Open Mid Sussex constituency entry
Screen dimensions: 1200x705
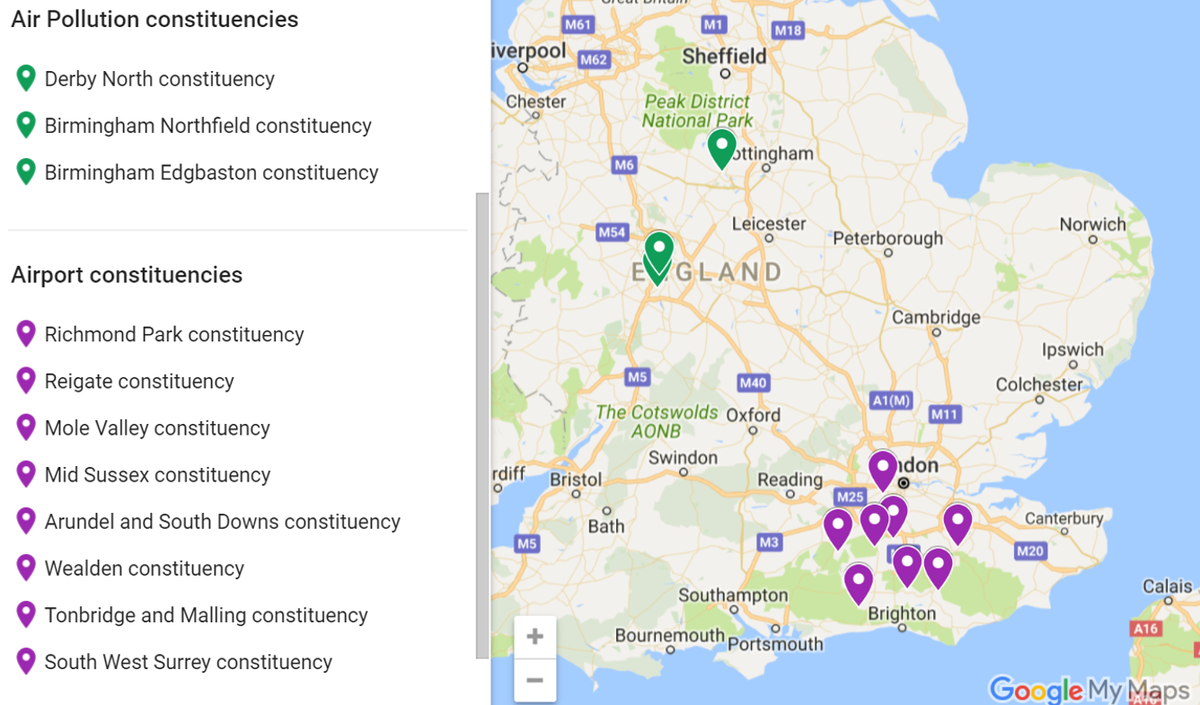tap(158, 475)
